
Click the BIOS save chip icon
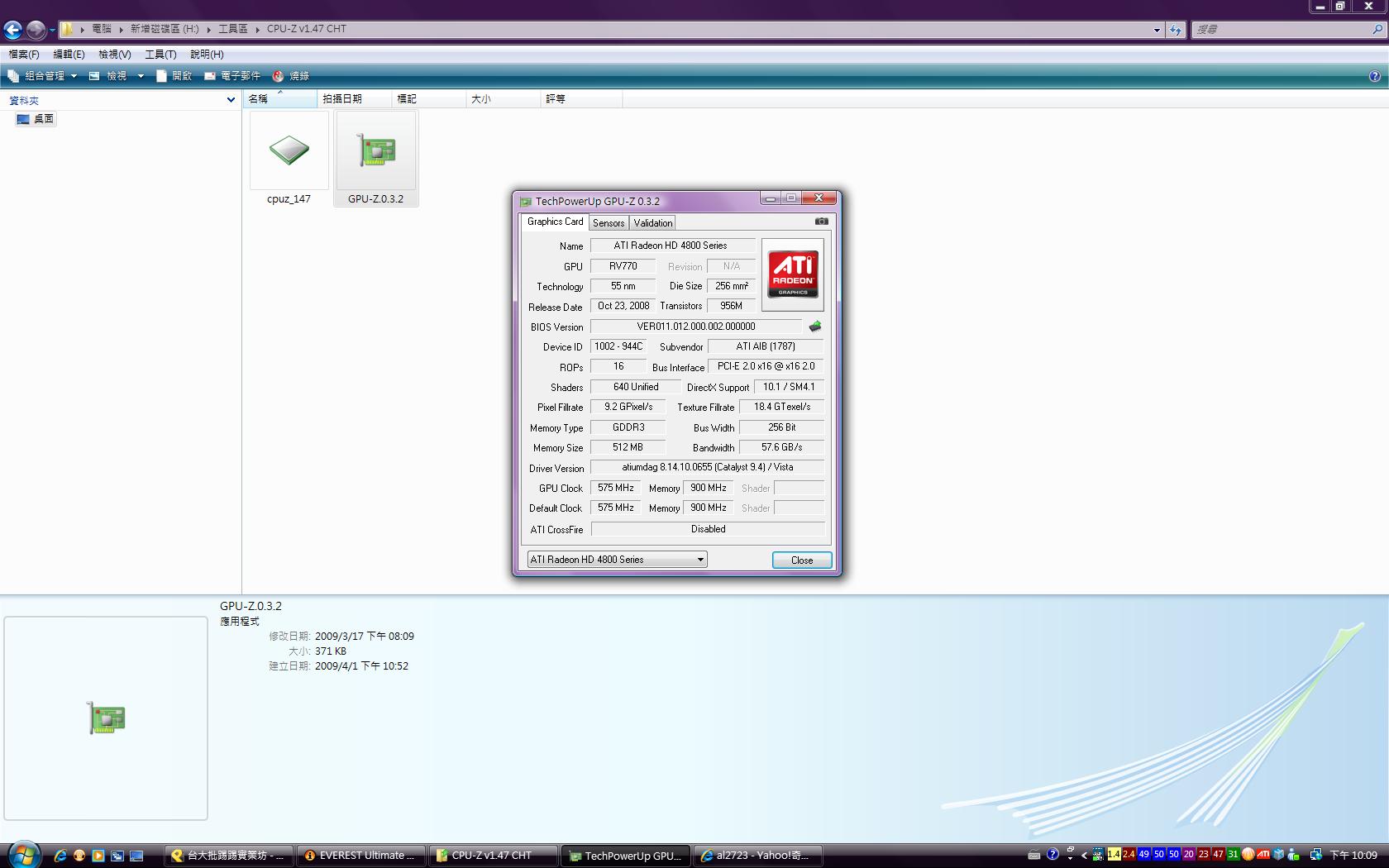point(815,327)
